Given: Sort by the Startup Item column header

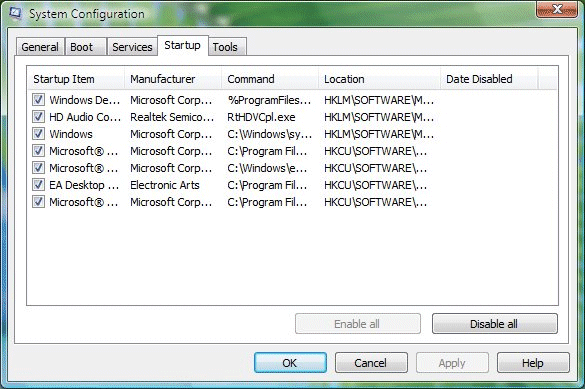Looking at the screenshot, I should click(76, 79).
